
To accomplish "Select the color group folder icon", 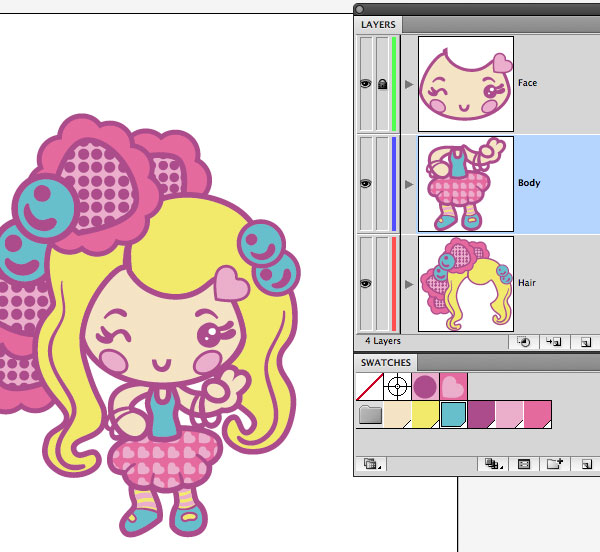I will click(x=370, y=415).
